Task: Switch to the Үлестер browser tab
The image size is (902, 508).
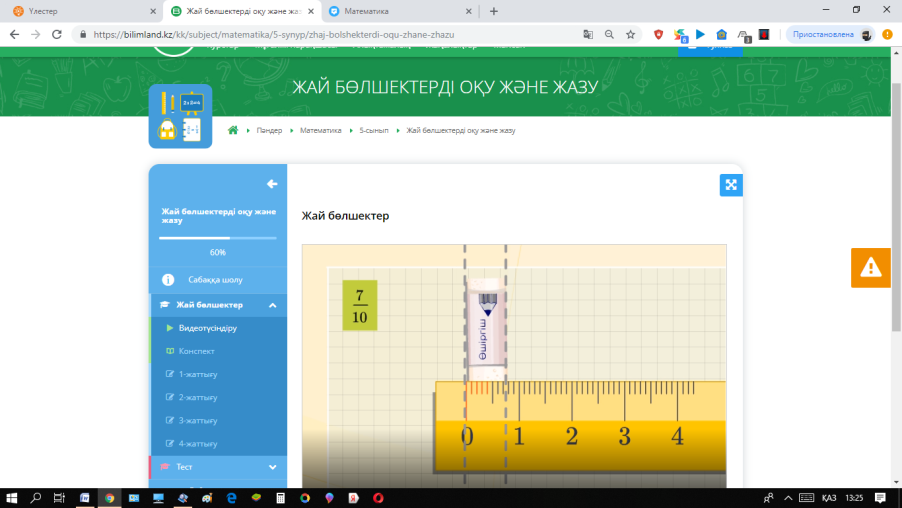Action: point(81,11)
